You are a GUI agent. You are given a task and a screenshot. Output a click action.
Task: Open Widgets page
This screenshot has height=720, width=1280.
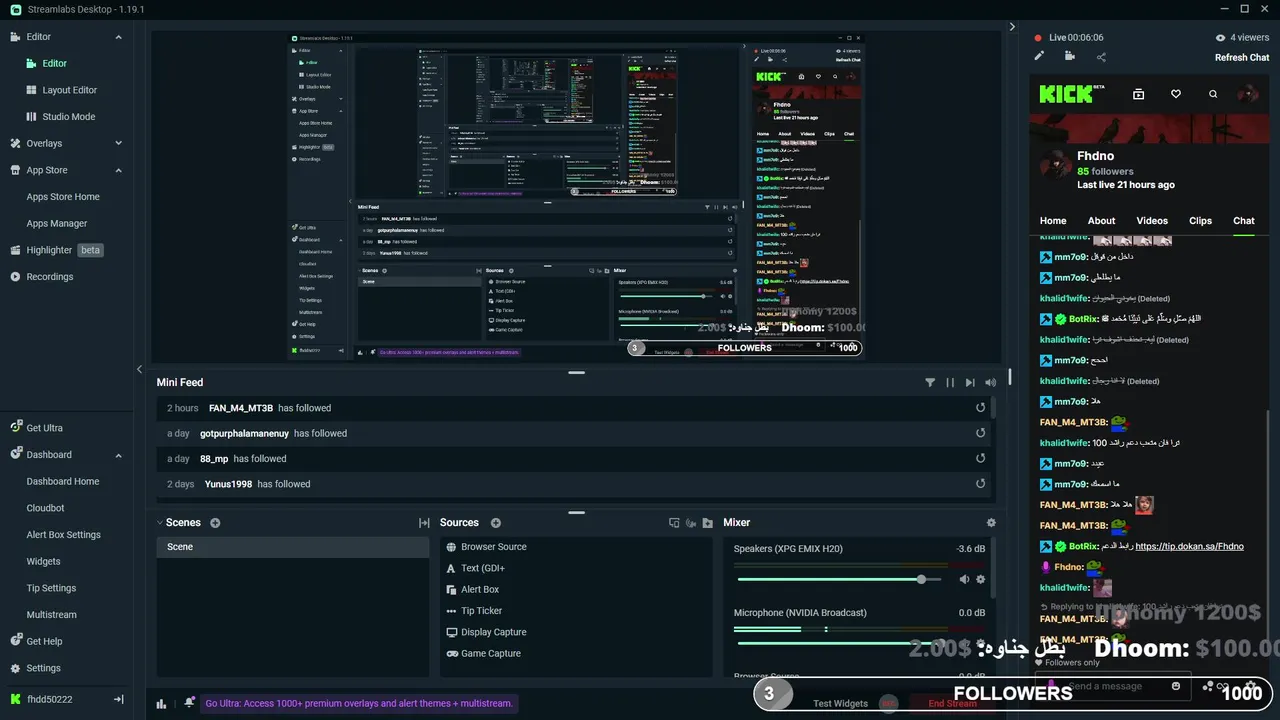tap(43, 562)
